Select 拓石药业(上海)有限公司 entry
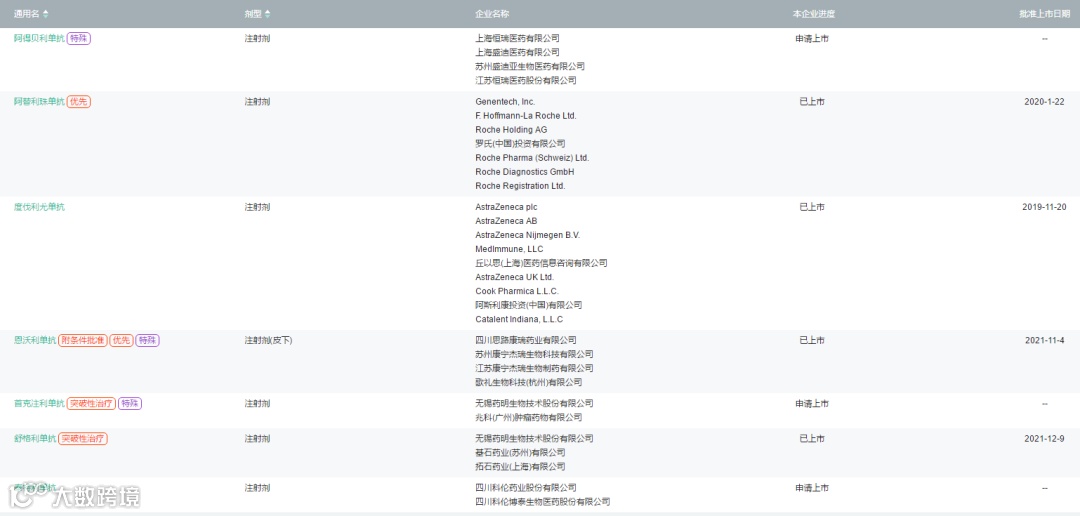The height and width of the screenshot is (516, 1080). pyautogui.click(x=520, y=467)
